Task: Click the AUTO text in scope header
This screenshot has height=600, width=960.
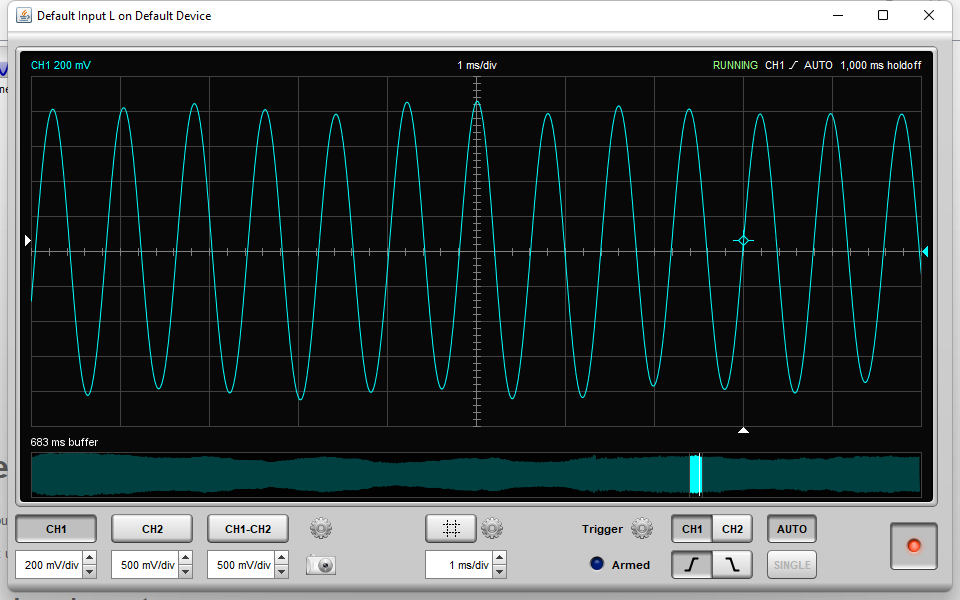Action: click(x=818, y=66)
